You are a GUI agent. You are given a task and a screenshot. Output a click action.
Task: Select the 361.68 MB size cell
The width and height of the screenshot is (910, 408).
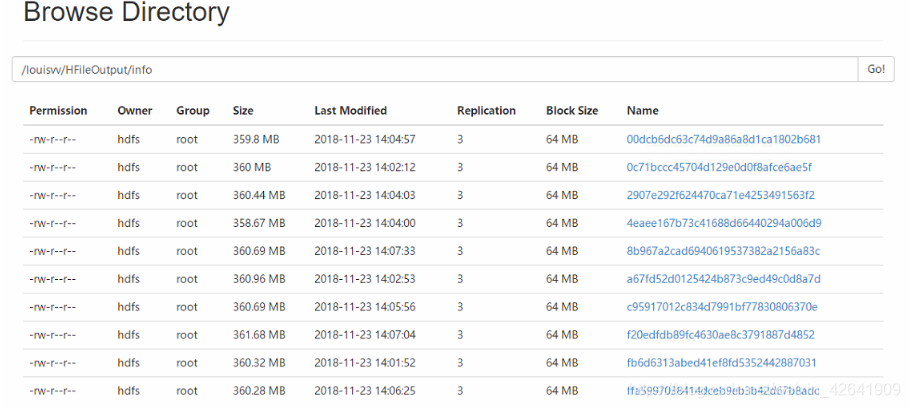point(259,335)
